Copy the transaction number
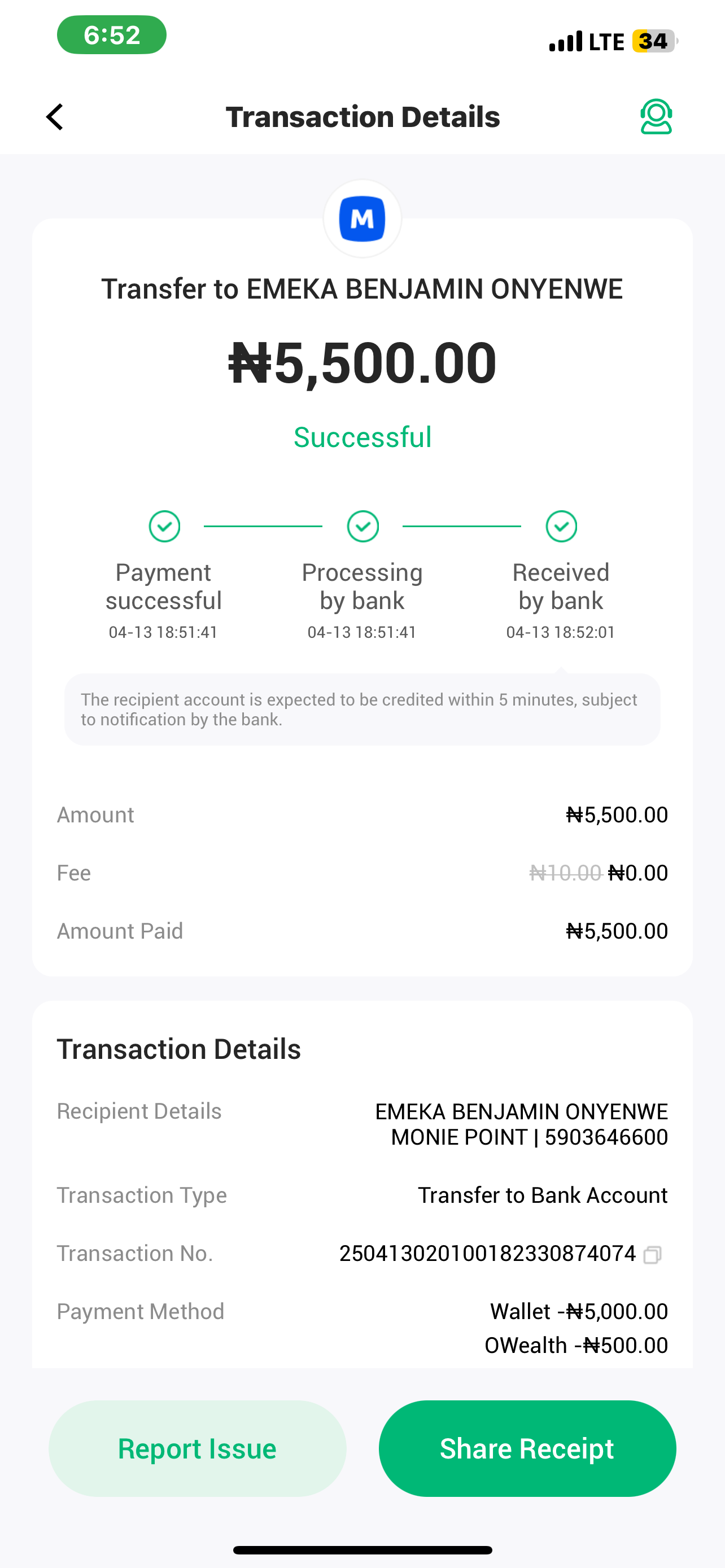This screenshot has height=1568, width=725. (x=652, y=1255)
